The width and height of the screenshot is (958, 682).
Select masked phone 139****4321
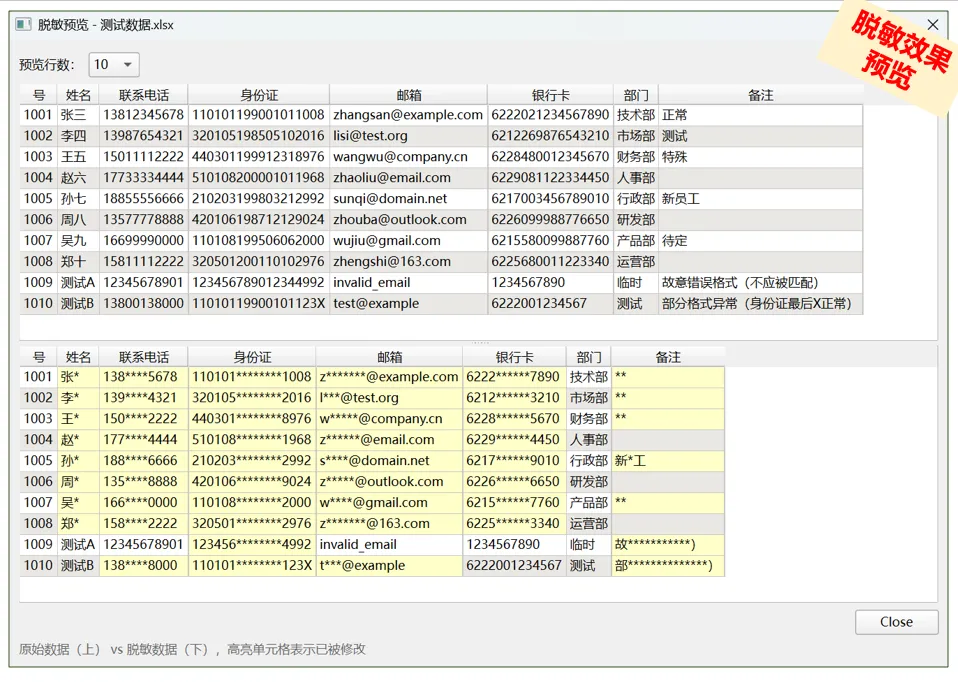tap(144, 398)
